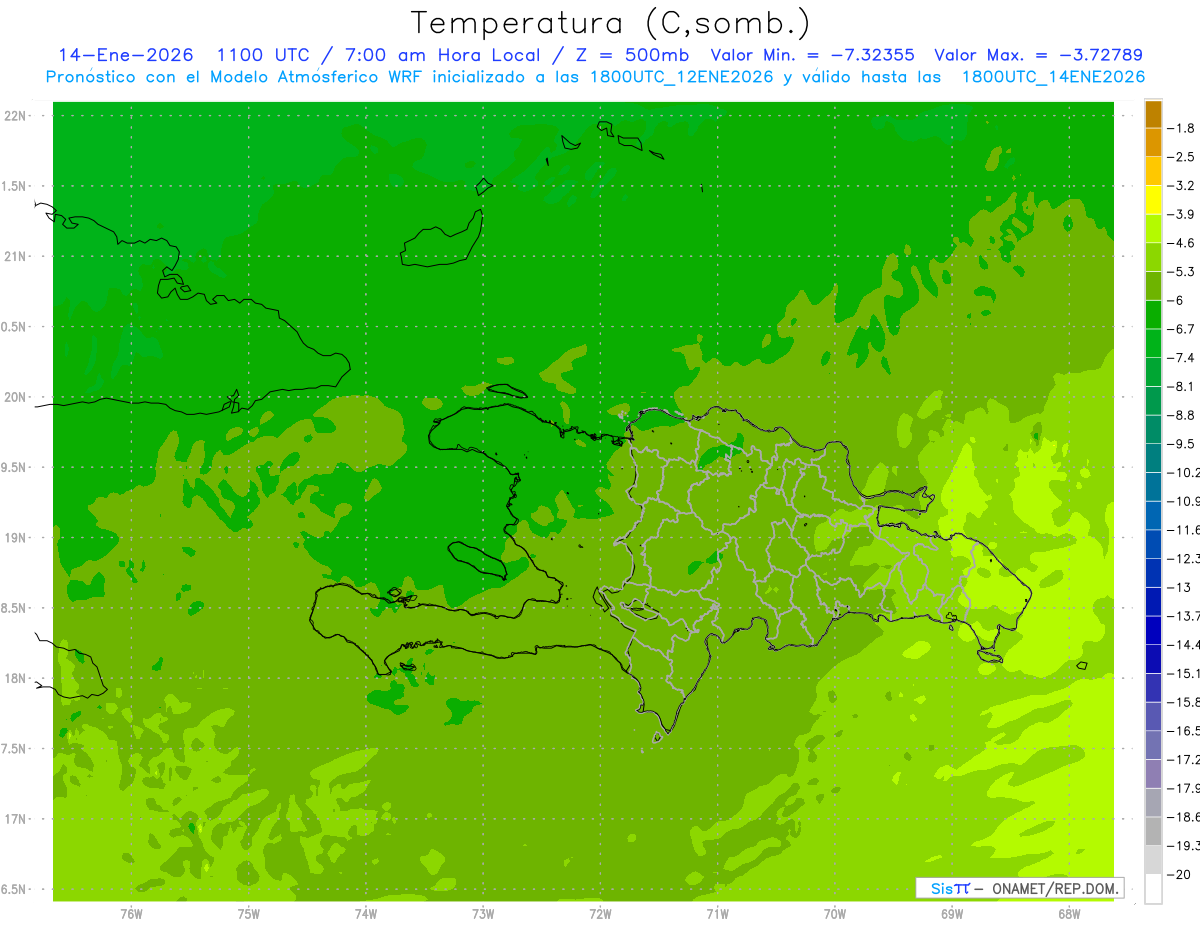The height and width of the screenshot is (927, 1200).
Task: Click the '74W' longitude label
Action: coord(366,914)
